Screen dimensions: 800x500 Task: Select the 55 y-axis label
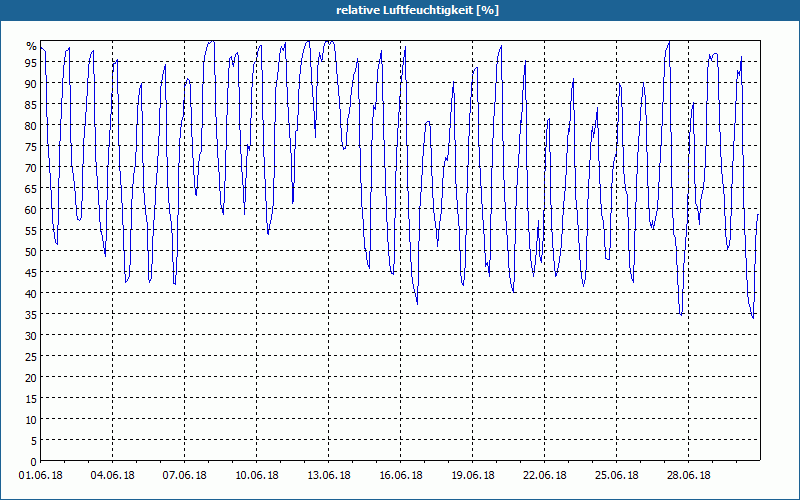click(32, 231)
